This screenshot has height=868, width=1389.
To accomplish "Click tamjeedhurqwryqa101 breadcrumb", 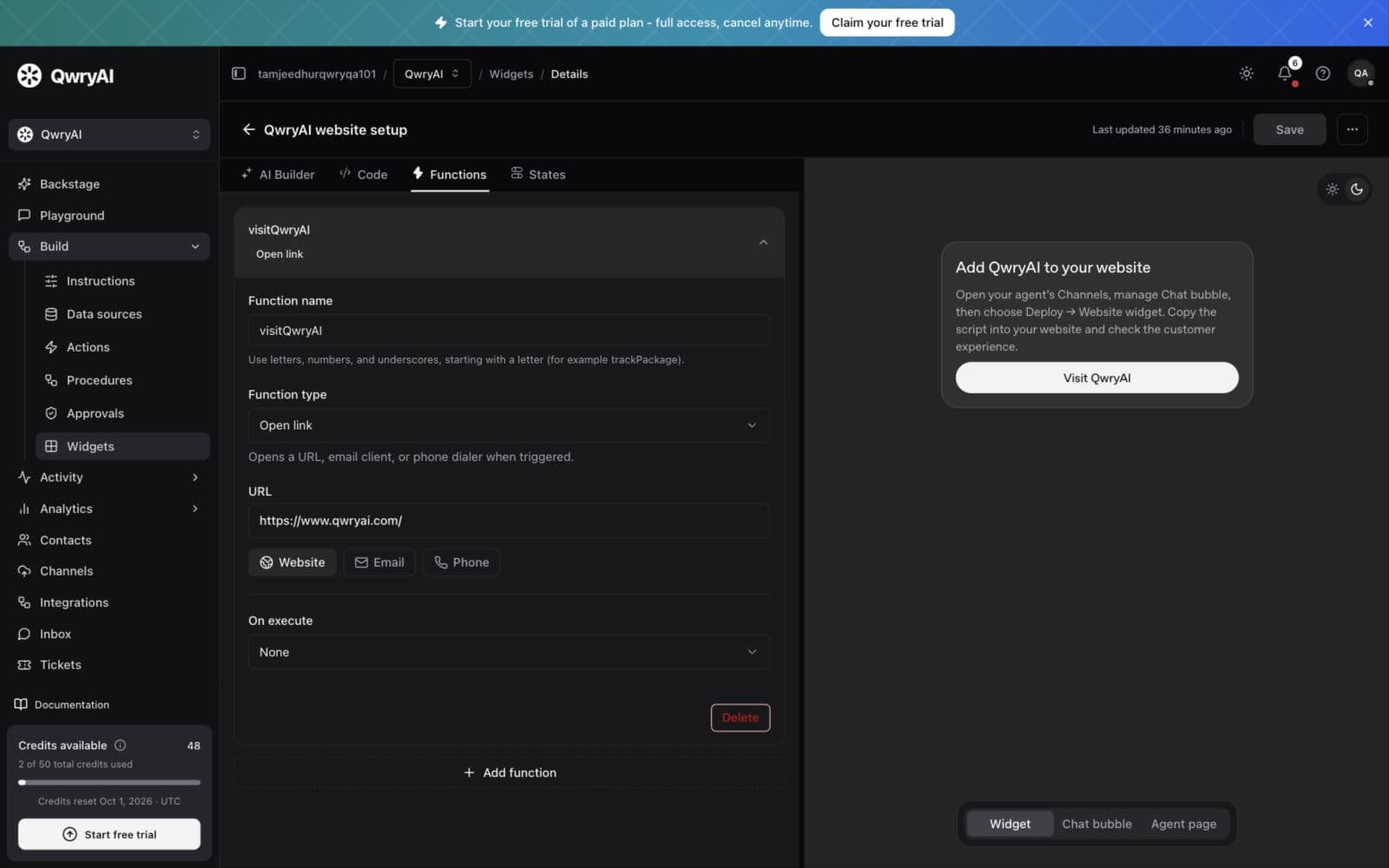I will (317, 74).
